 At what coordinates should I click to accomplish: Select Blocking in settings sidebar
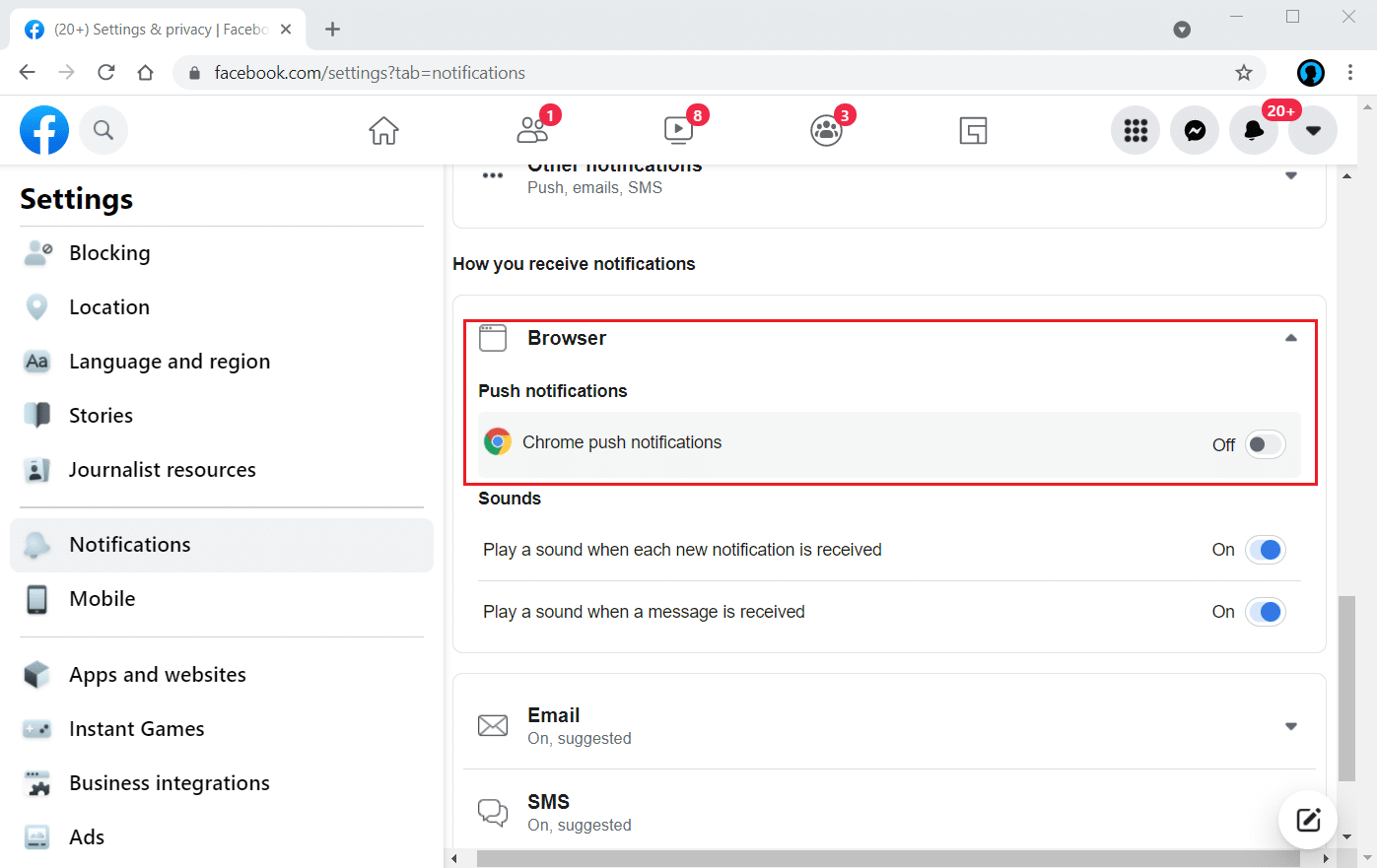pyautogui.click(x=109, y=253)
